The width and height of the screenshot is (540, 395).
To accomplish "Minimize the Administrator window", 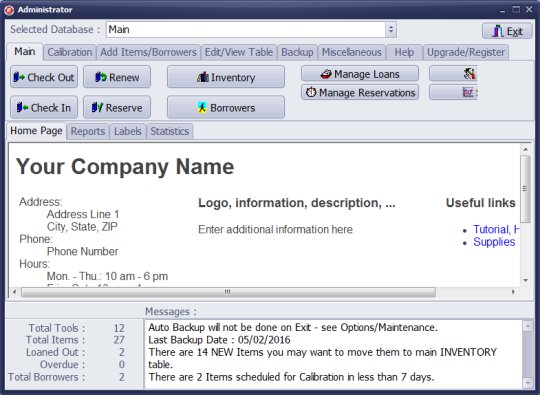I will click(x=503, y=10).
